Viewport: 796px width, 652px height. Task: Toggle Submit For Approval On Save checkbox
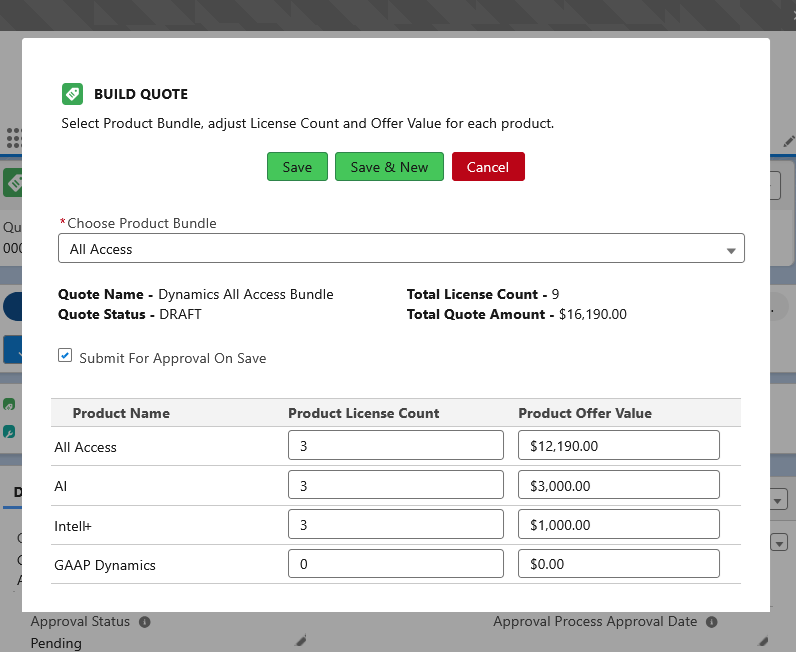[65, 355]
